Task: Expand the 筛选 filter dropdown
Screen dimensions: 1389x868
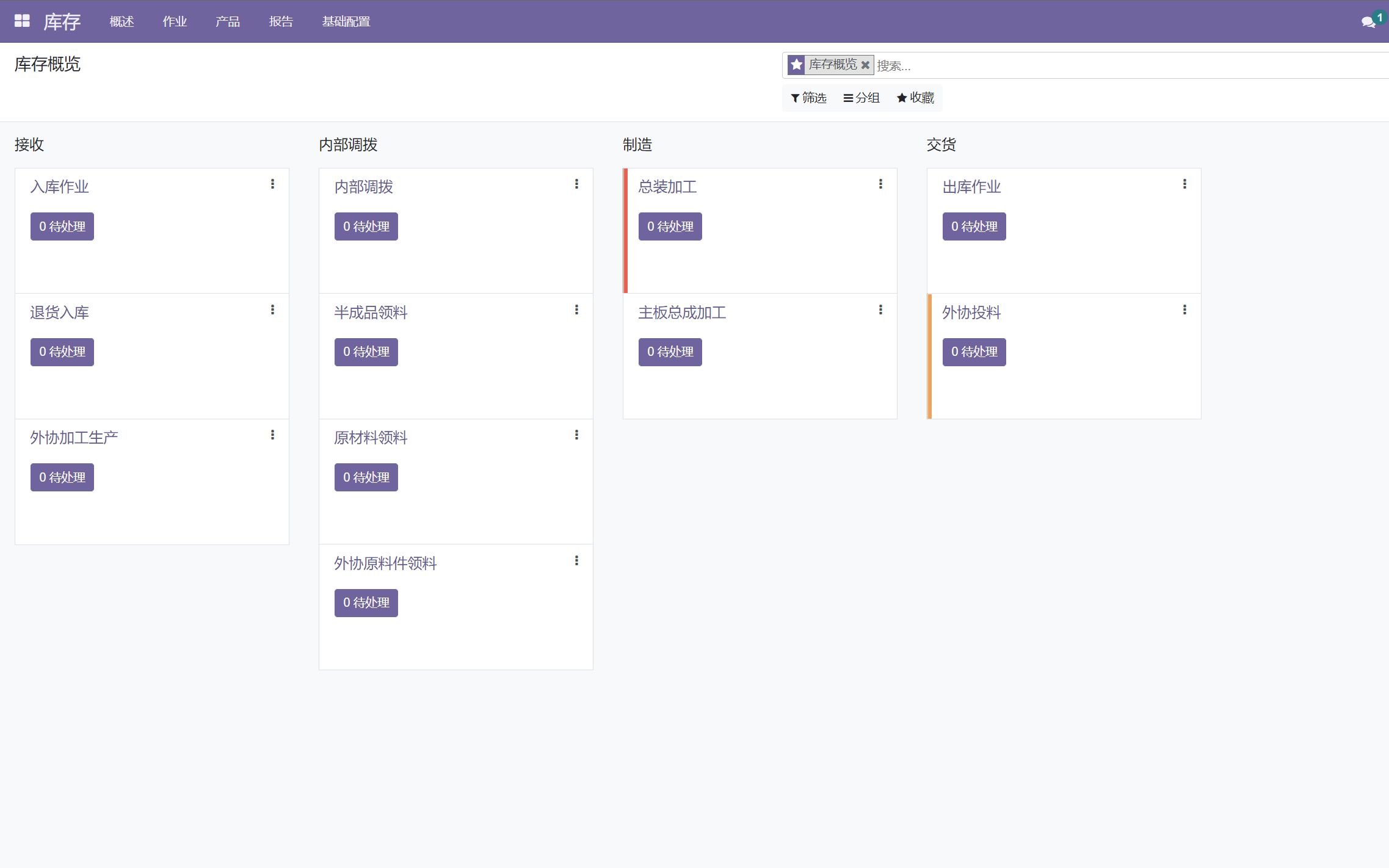Action: (x=808, y=98)
